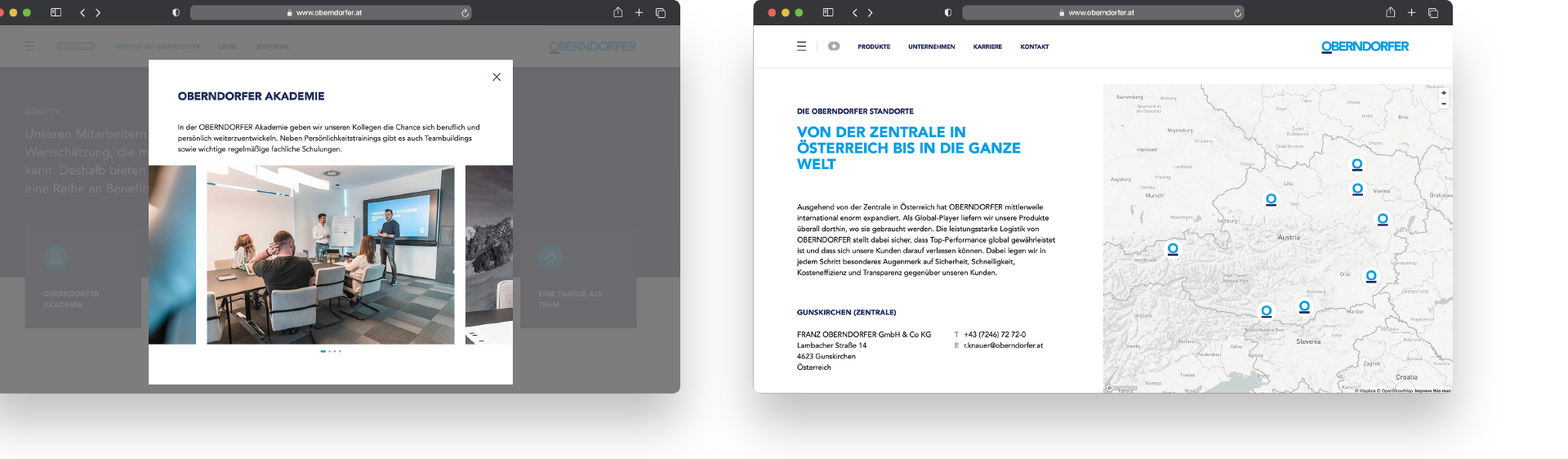The width and height of the screenshot is (1568, 459).
Task: Select heading Gunskirchen (Zentrale)
Action: click(846, 313)
